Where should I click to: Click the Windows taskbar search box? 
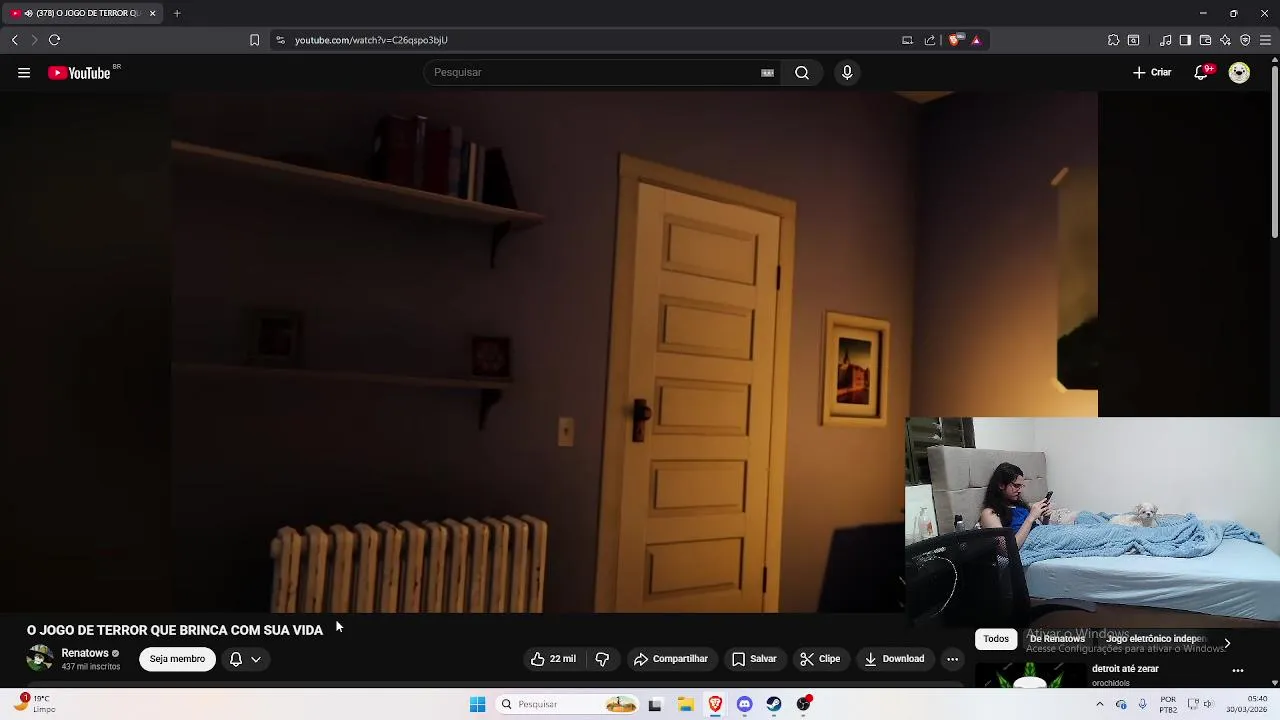tap(568, 704)
